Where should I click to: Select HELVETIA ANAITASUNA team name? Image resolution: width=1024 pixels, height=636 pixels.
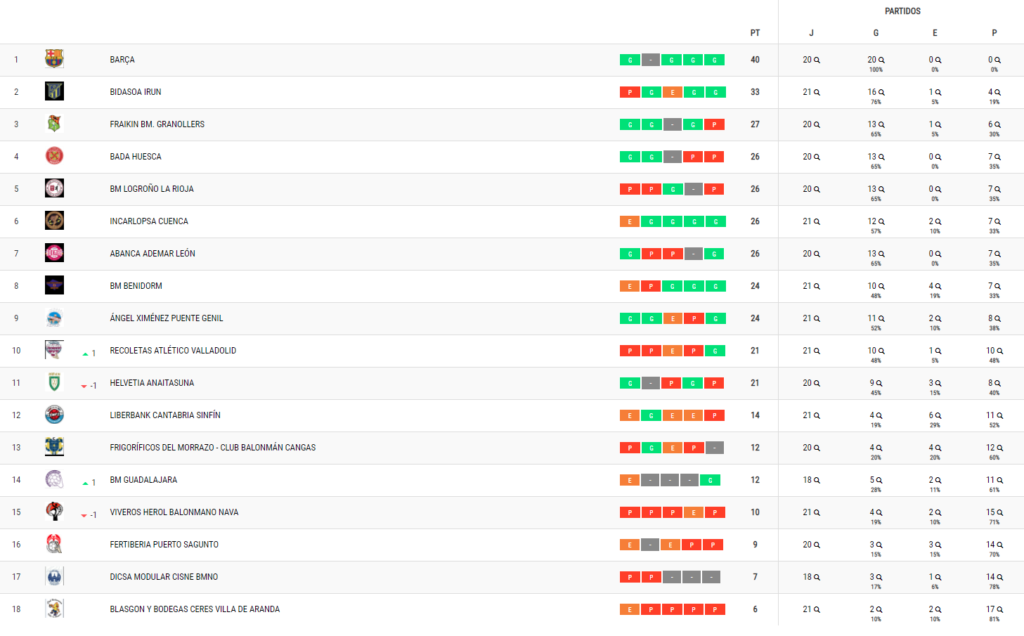tap(152, 383)
